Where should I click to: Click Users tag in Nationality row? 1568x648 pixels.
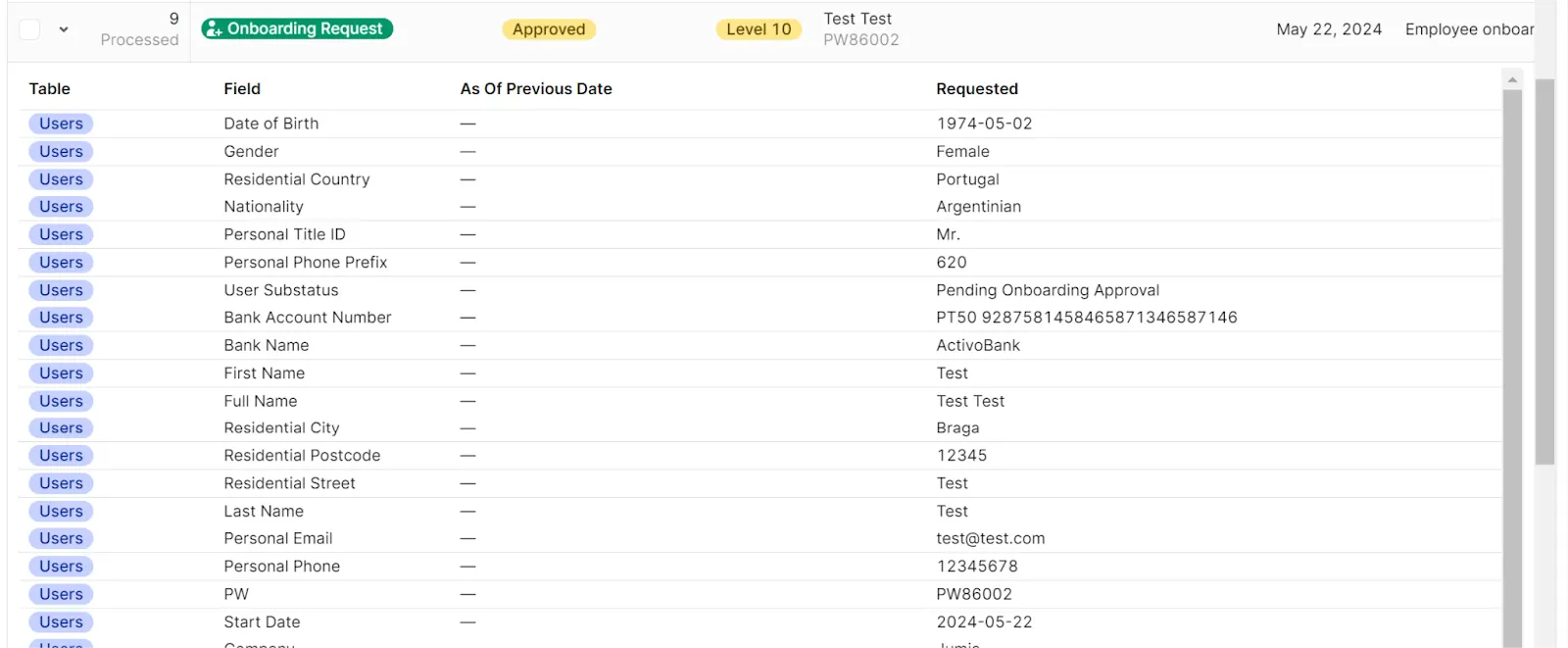tap(61, 207)
